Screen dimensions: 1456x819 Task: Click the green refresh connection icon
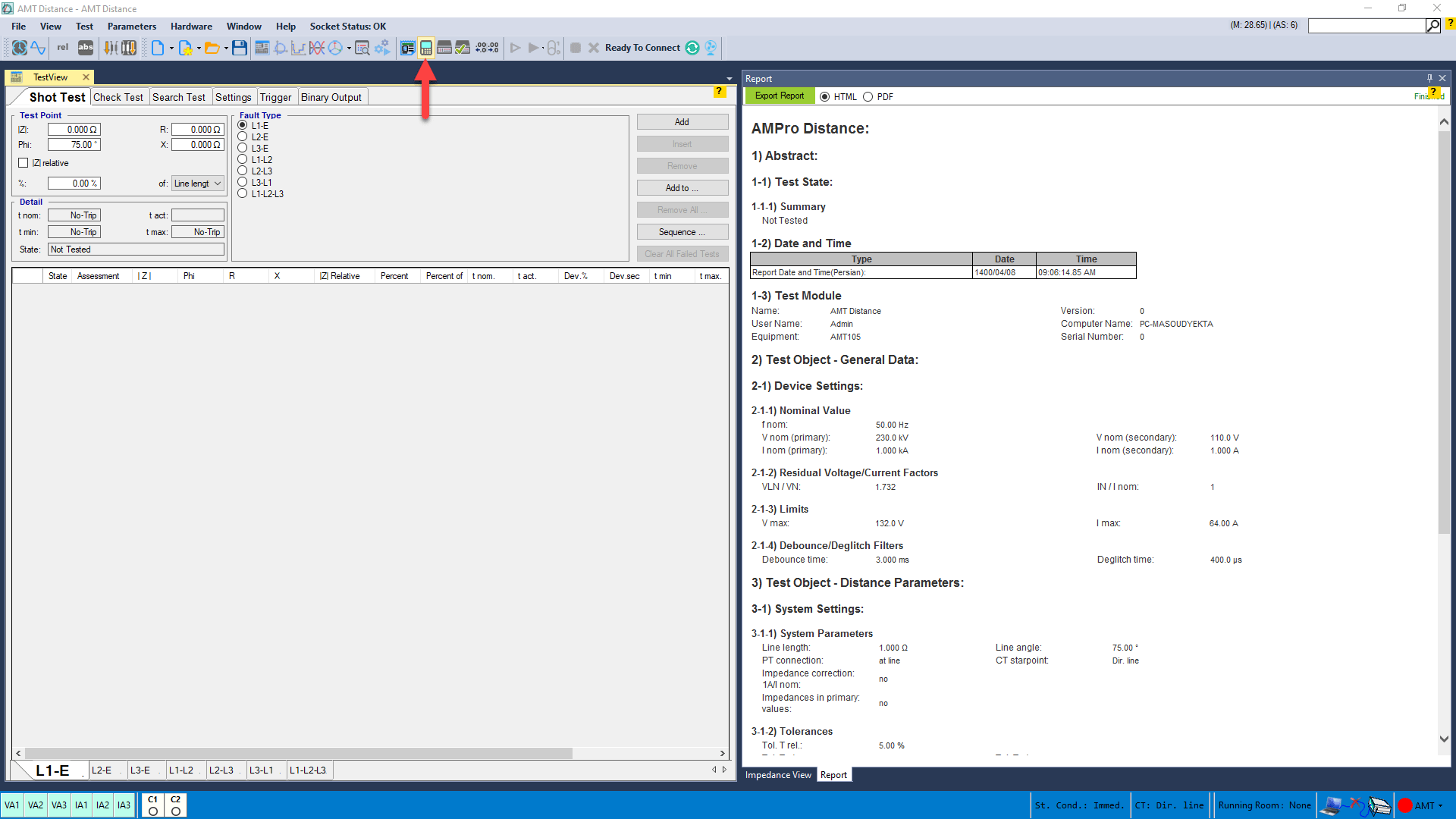tap(692, 48)
